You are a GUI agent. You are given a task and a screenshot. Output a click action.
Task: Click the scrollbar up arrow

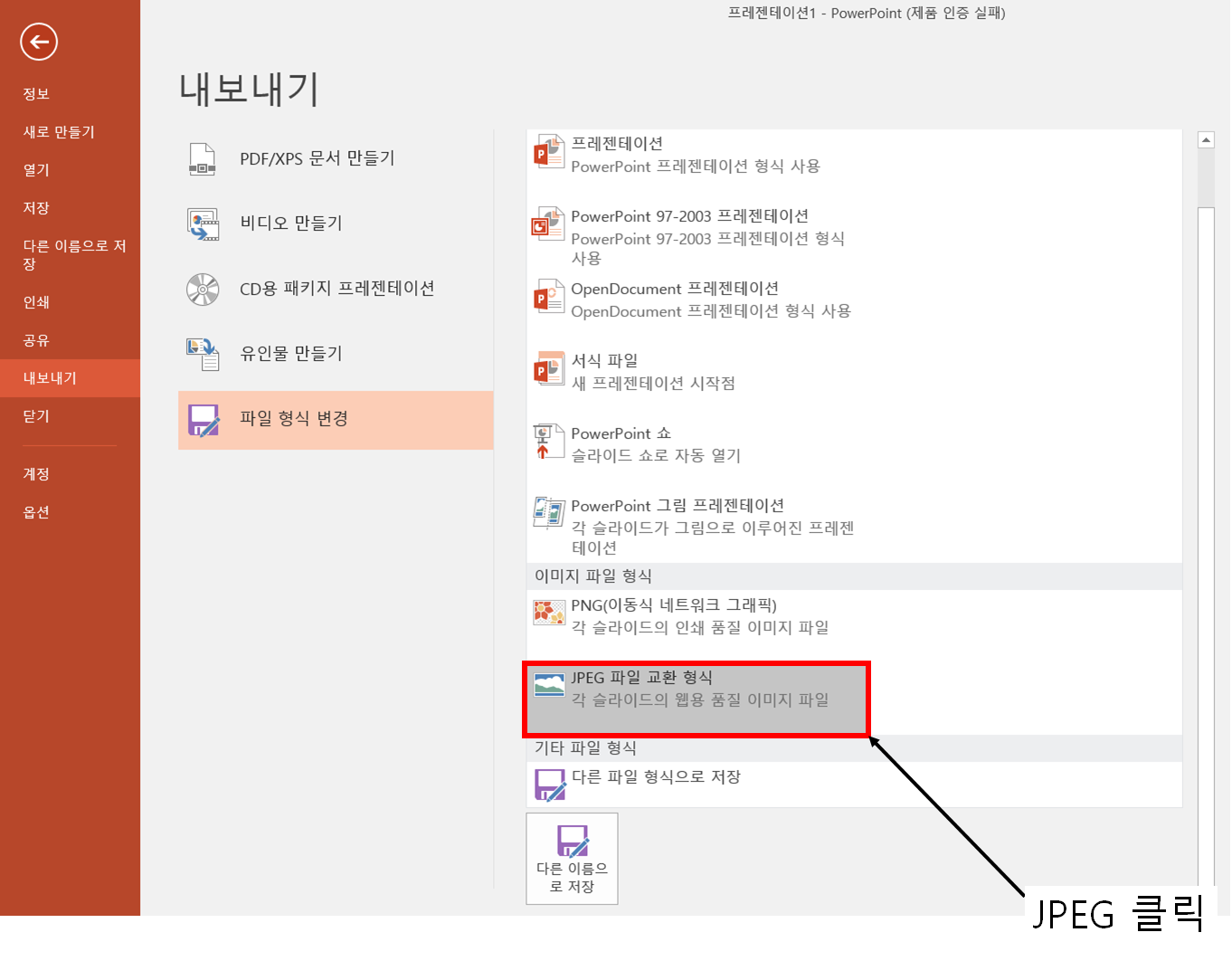point(1206,140)
